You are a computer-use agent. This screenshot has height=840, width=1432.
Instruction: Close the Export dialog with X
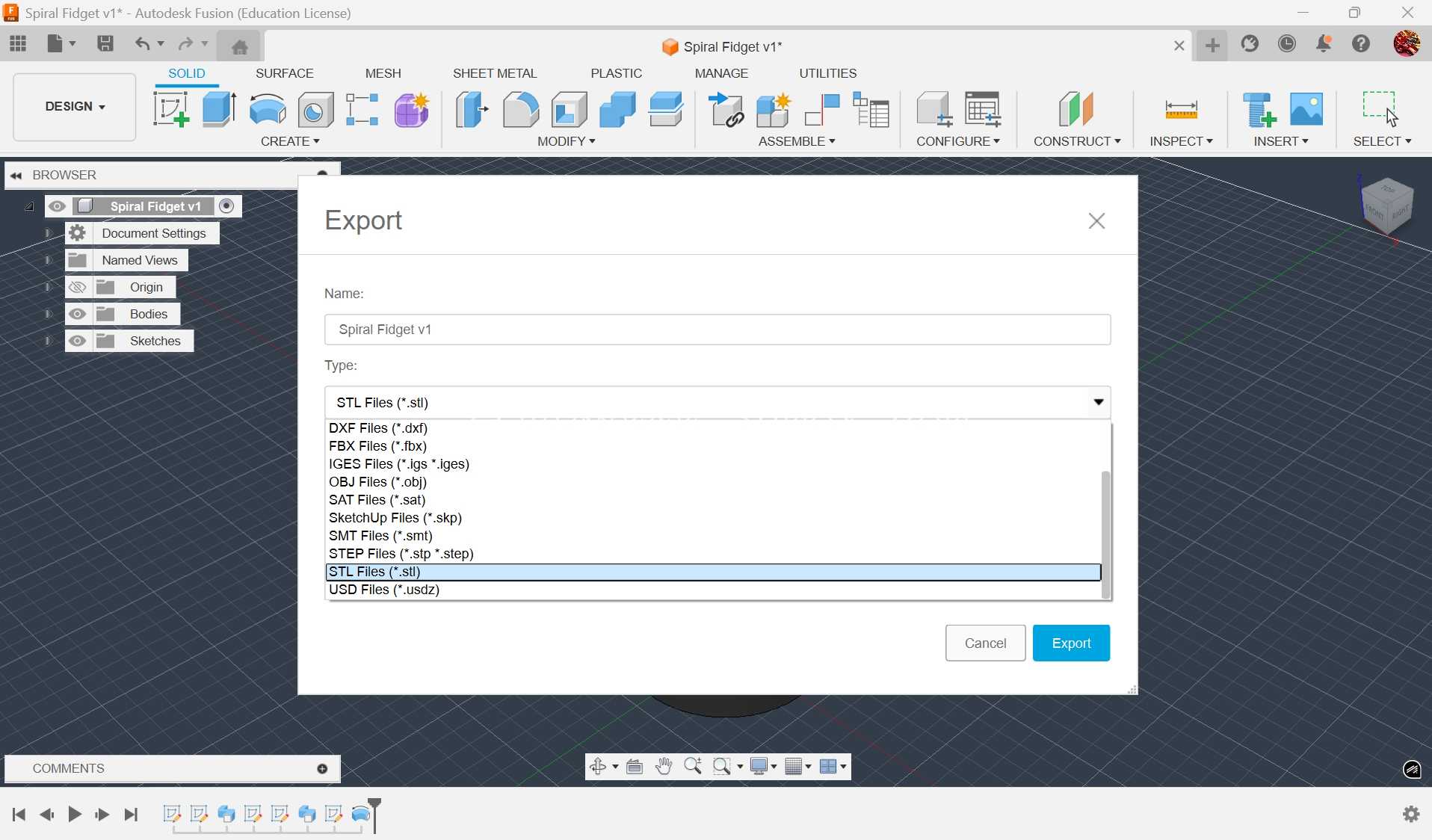pyautogui.click(x=1096, y=221)
